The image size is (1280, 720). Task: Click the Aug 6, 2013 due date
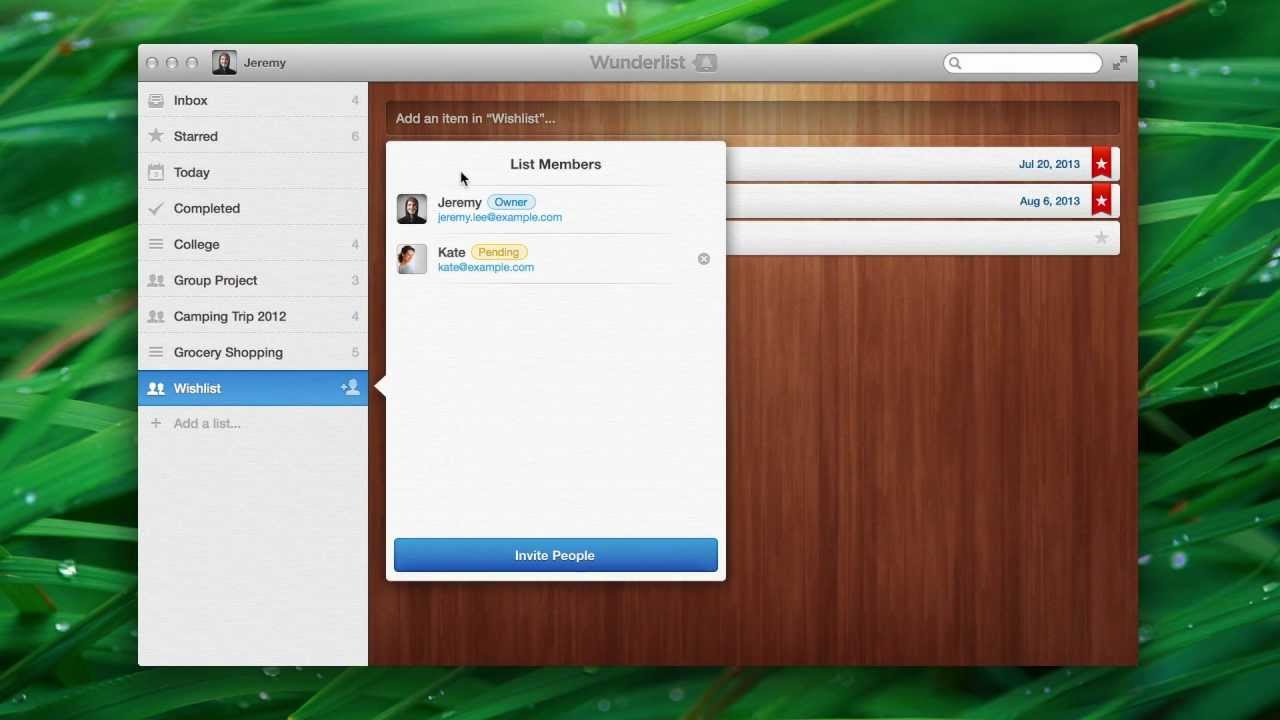1050,201
